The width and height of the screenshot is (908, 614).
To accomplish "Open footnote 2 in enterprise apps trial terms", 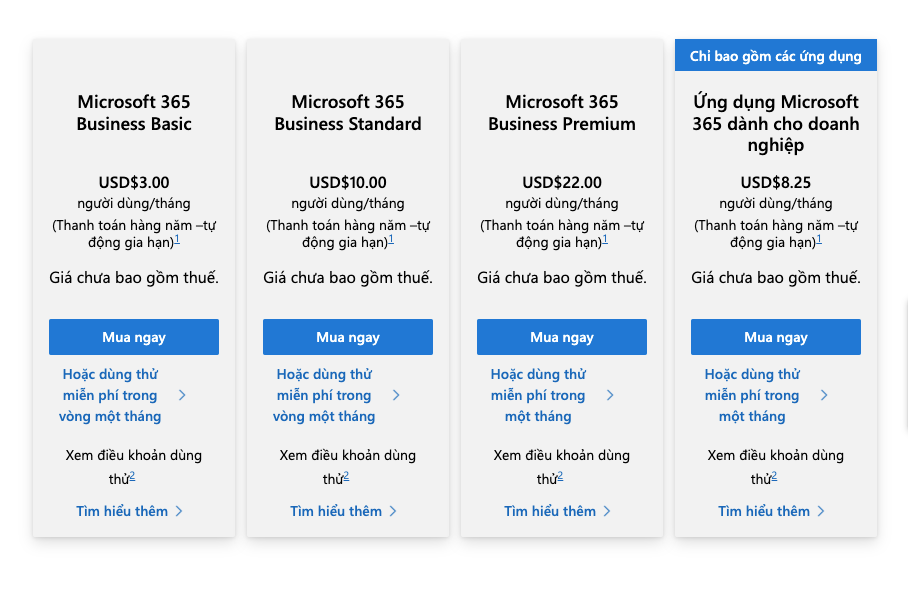I will pos(774,476).
